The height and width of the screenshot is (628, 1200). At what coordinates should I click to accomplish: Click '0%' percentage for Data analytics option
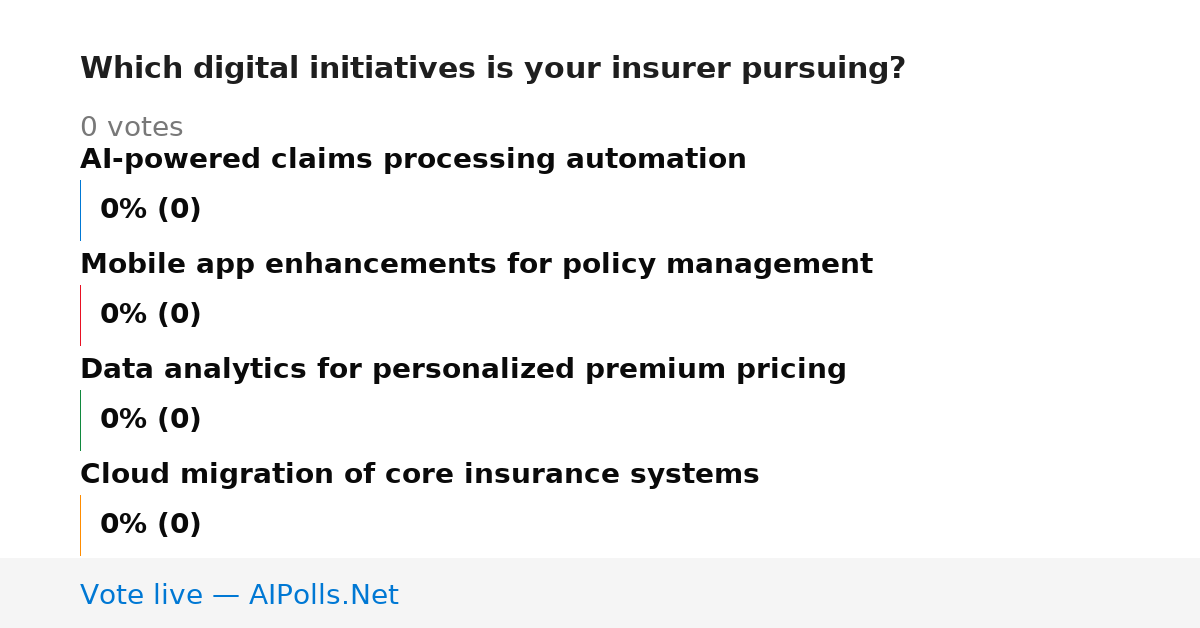pos(124,420)
